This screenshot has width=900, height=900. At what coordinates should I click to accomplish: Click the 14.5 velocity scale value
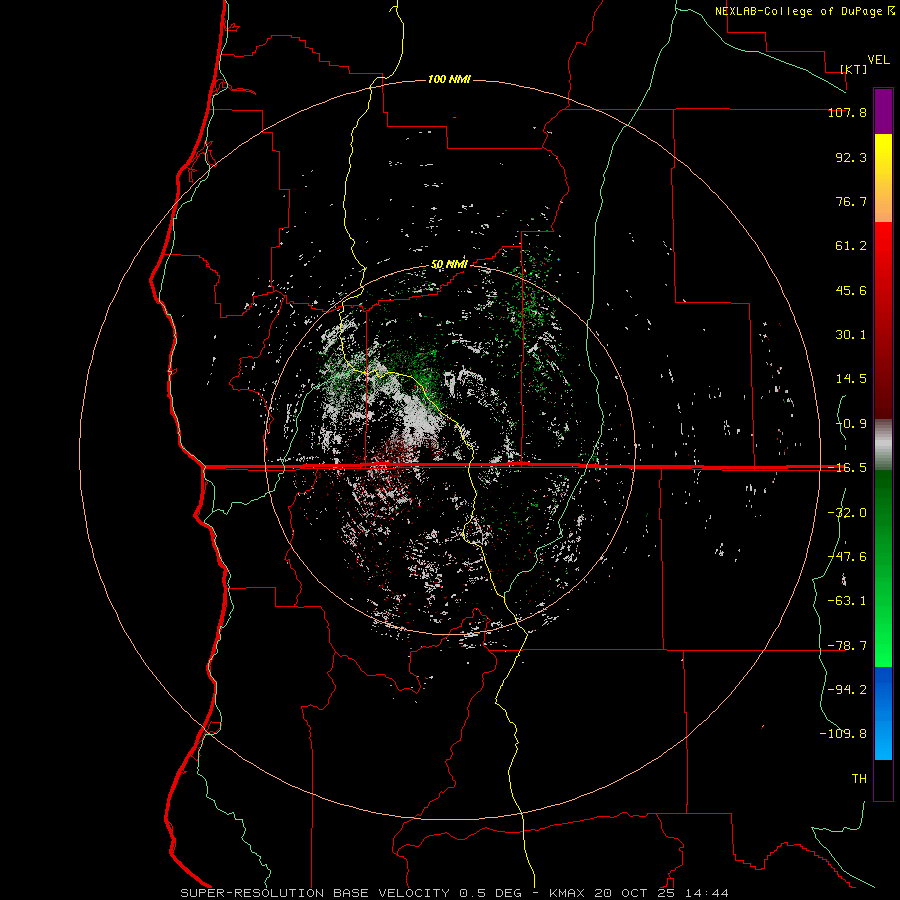pyautogui.click(x=851, y=379)
